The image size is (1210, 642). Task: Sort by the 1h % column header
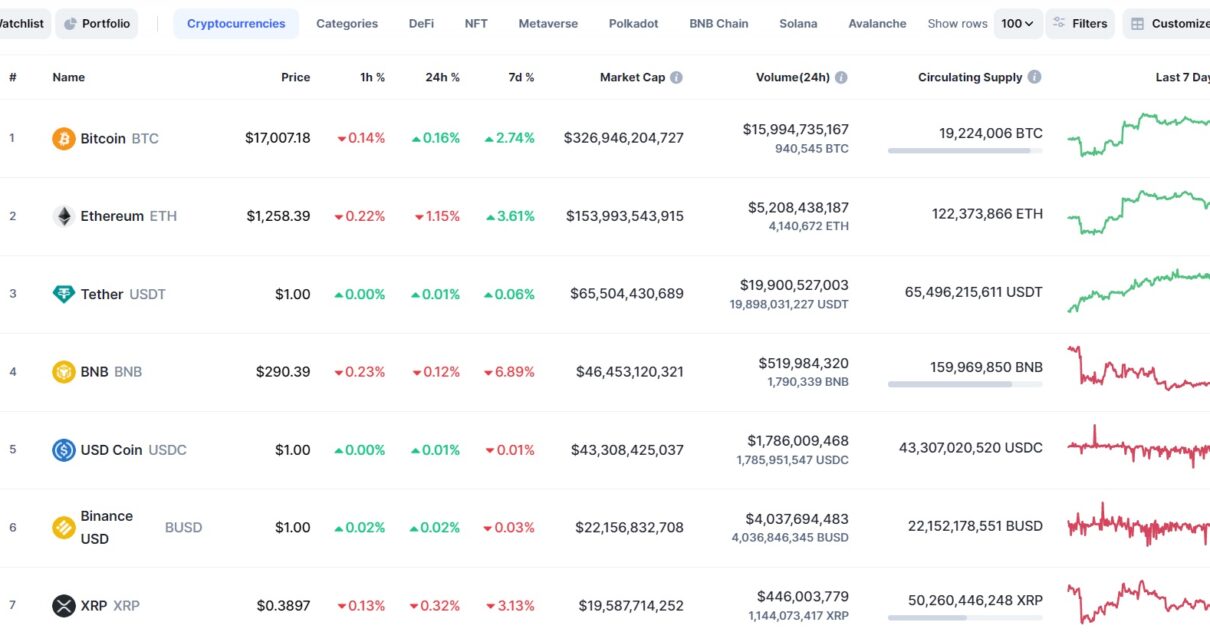point(372,77)
